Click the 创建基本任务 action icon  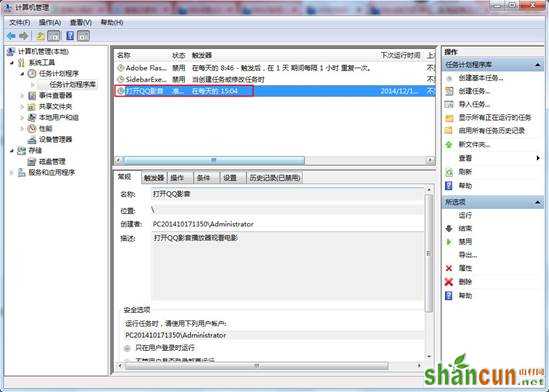point(449,78)
